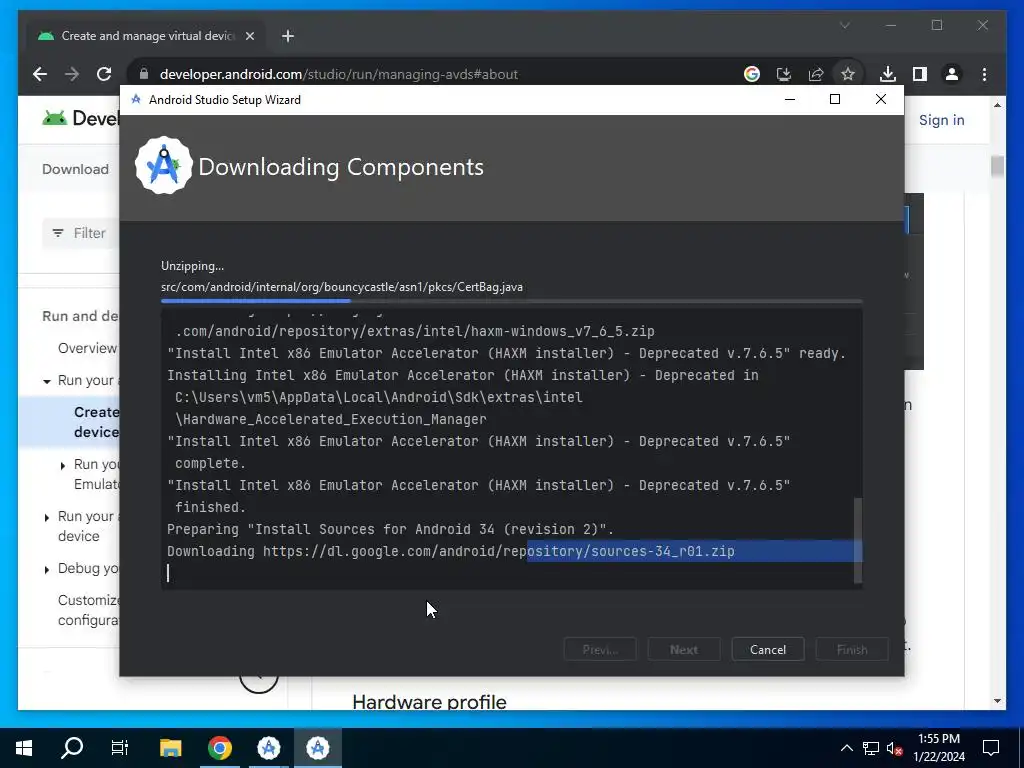Open Chrome tab search chevron
This screenshot has width=1024, height=768.
coord(844,25)
